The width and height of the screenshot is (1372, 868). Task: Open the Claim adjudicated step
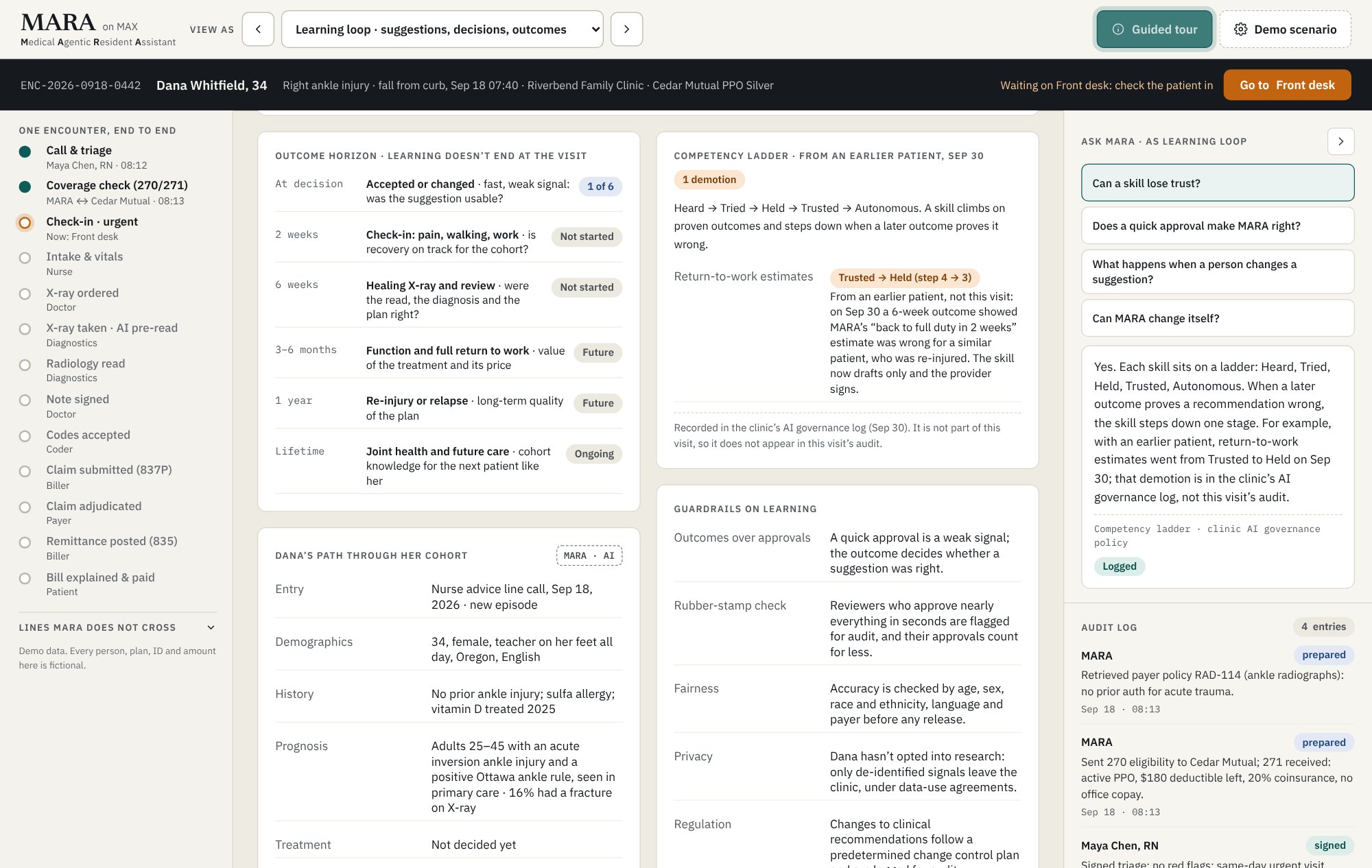[x=117, y=513]
